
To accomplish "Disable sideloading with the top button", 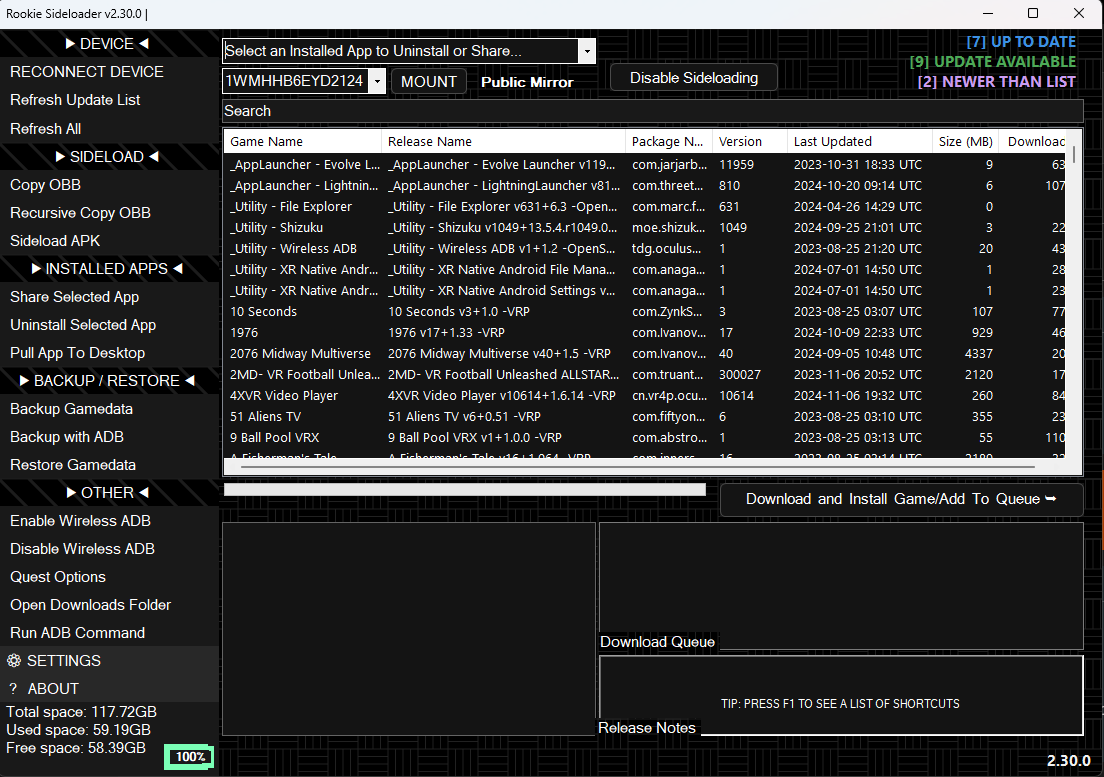I will 694,78.
